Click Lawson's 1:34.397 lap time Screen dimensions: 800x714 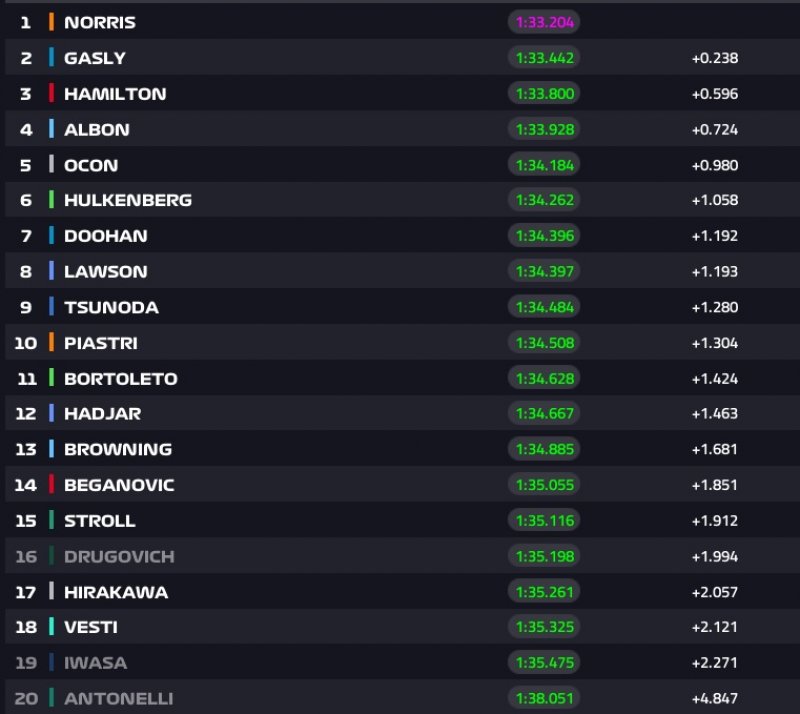[544, 271]
